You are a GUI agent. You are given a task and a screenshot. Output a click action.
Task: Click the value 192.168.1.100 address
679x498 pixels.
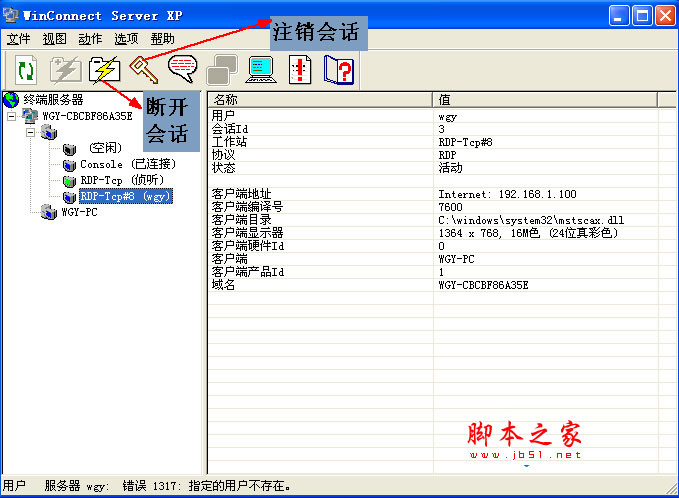pyautogui.click(x=537, y=194)
